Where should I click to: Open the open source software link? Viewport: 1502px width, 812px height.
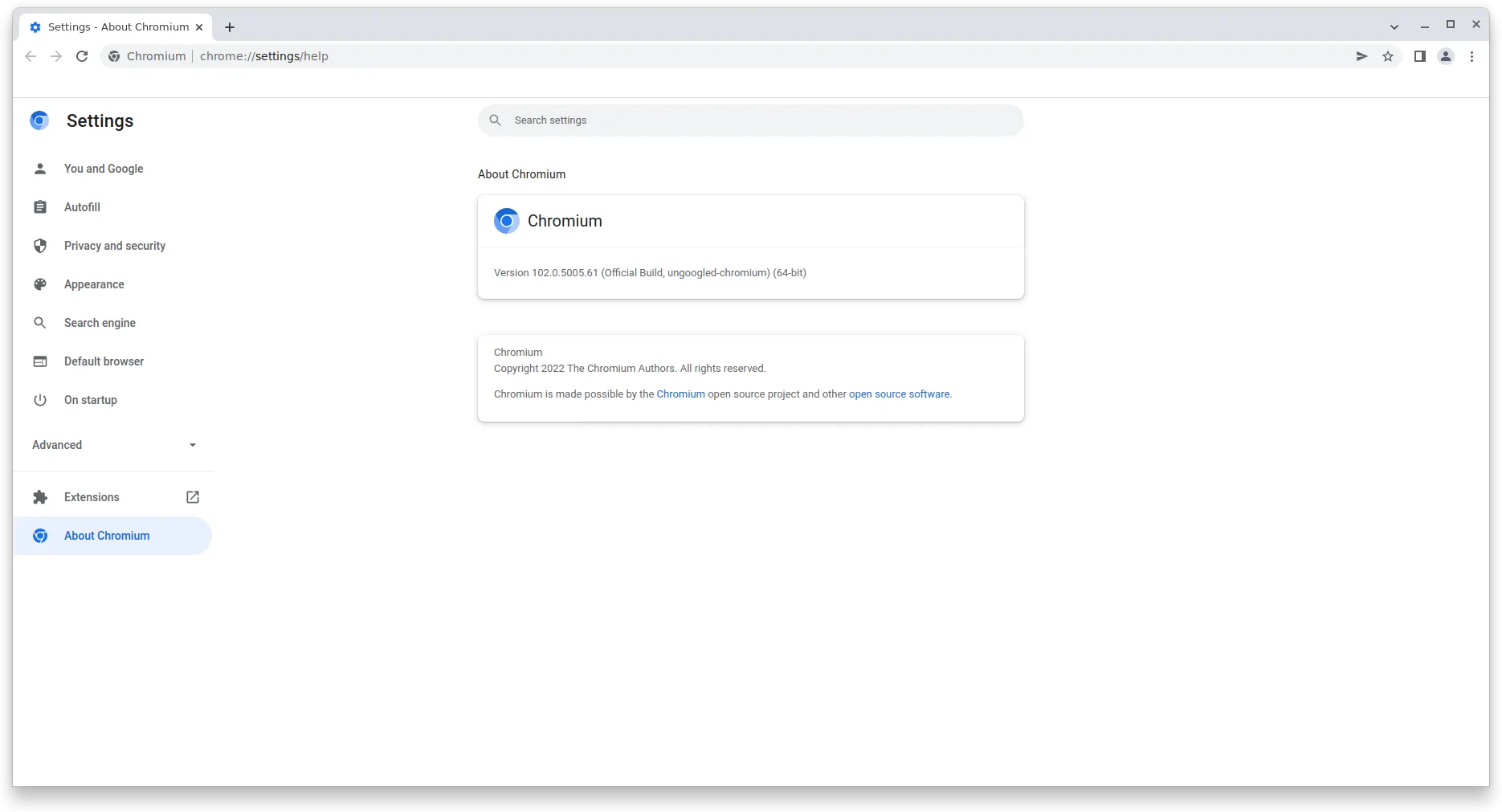click(899, 394)
